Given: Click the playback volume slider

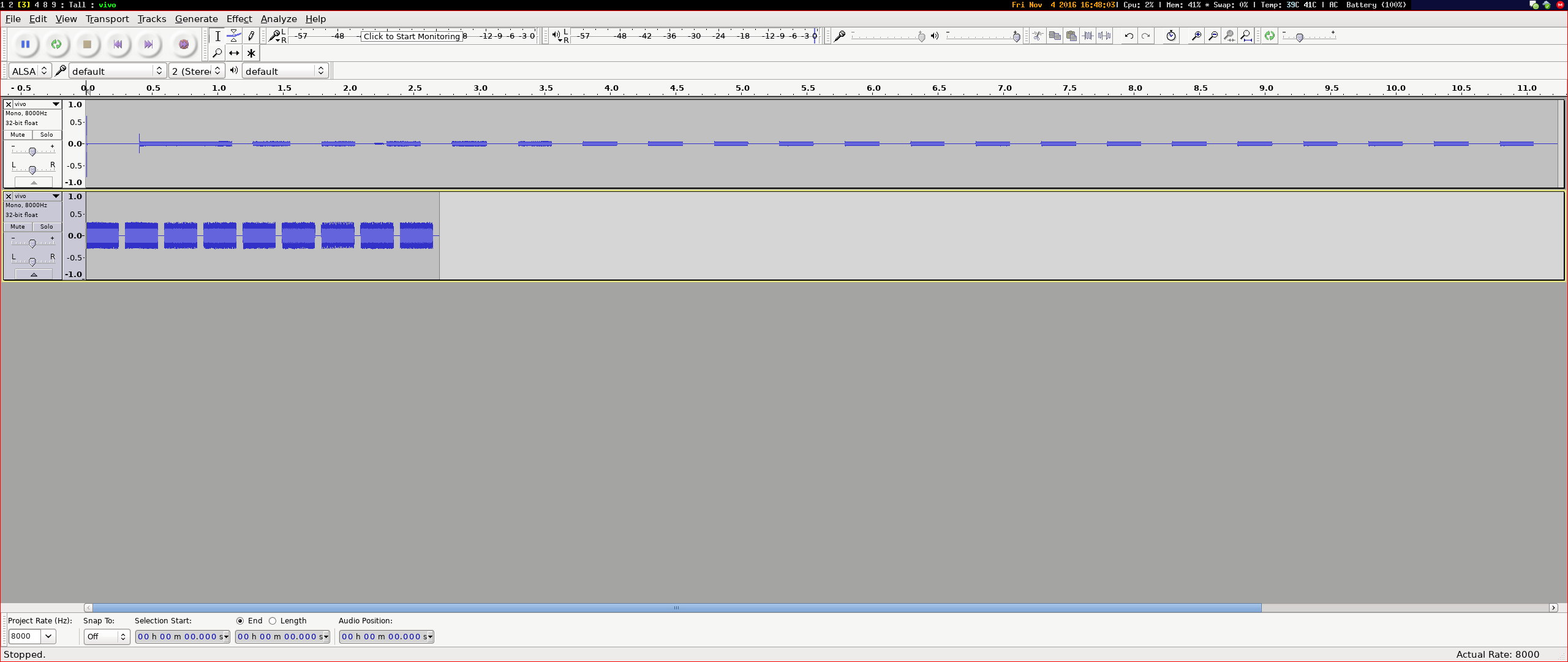Looking at the screenshot, I should coord(983,37).
